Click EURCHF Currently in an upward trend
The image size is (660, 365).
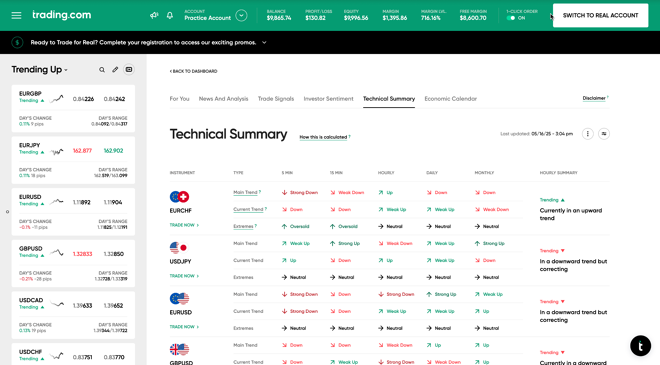(571, 214)
